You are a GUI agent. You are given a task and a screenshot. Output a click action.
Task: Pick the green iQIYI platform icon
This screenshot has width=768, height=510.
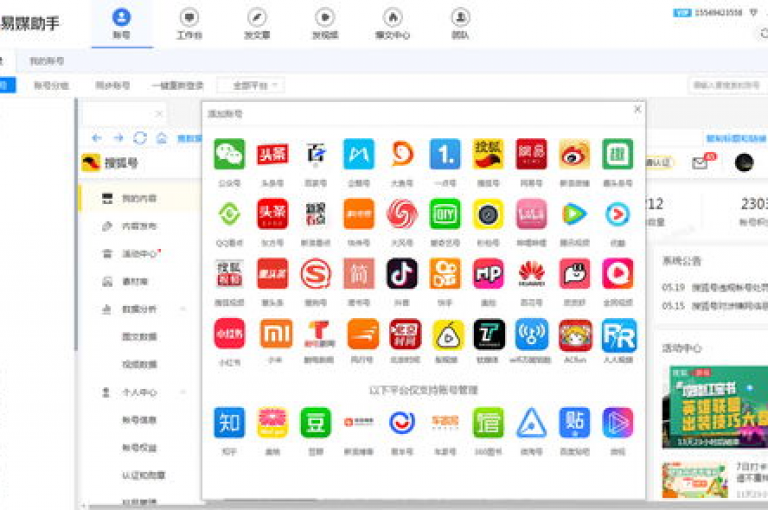coord(445,214)
